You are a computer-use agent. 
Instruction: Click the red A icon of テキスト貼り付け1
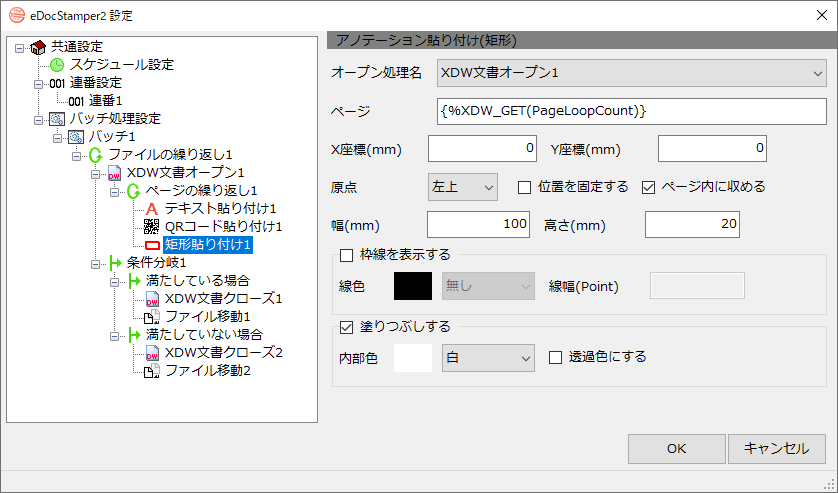152,209
